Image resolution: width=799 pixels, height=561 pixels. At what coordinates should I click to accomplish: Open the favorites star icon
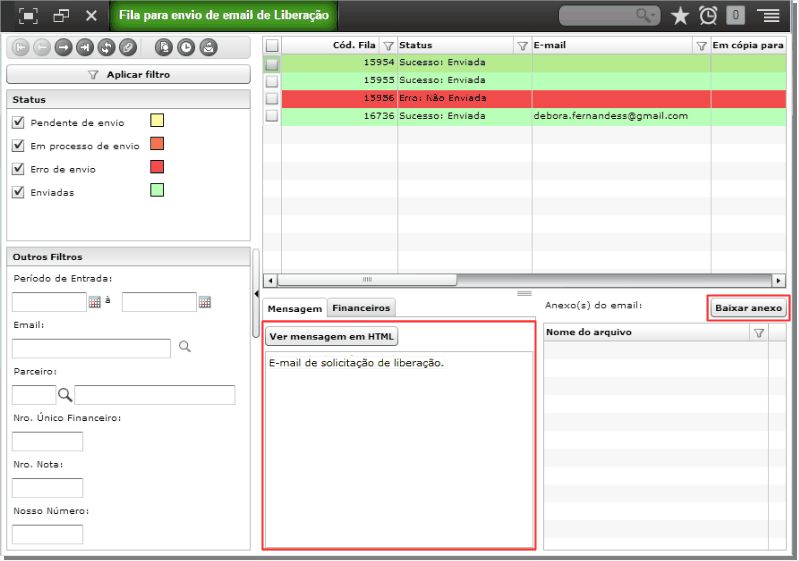coord(680,16)
